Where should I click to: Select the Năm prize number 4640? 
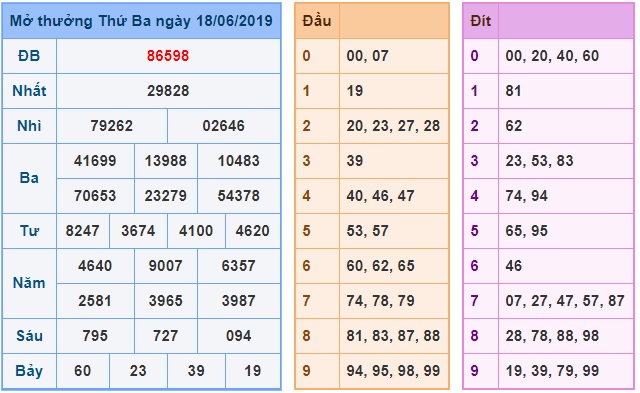[x=95, y=266]
